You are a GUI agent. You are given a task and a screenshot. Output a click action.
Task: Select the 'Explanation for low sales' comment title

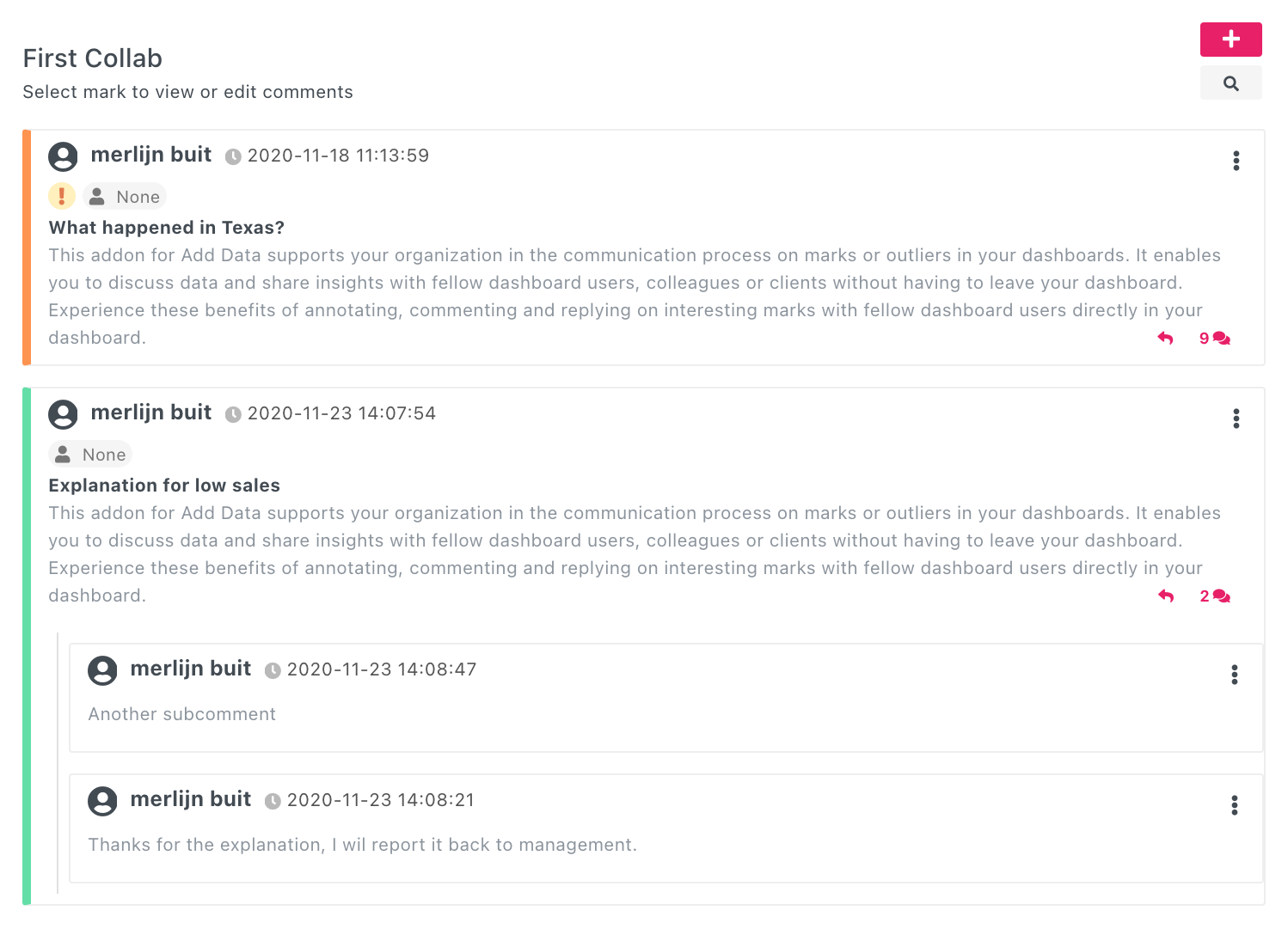pos(164,486)
